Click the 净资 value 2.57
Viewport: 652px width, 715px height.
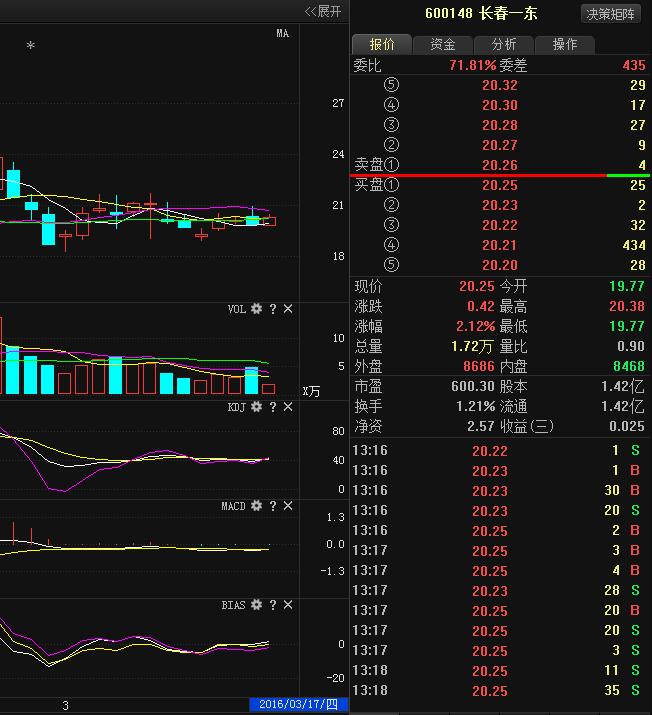tap(481, 426)
